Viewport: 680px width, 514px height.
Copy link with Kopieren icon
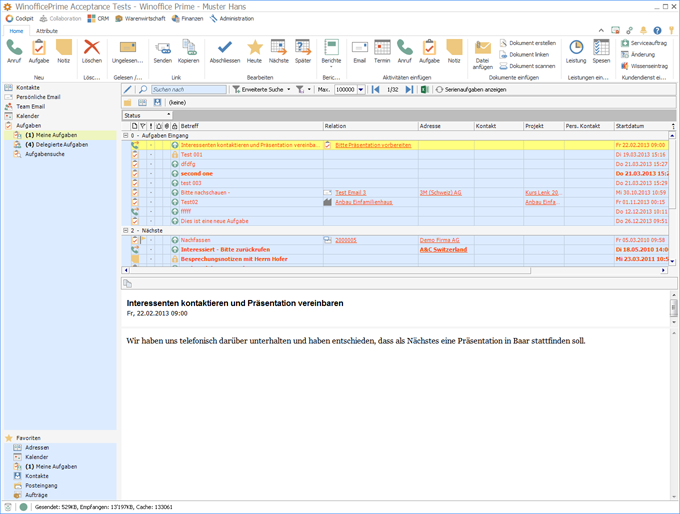pos(189,52)
